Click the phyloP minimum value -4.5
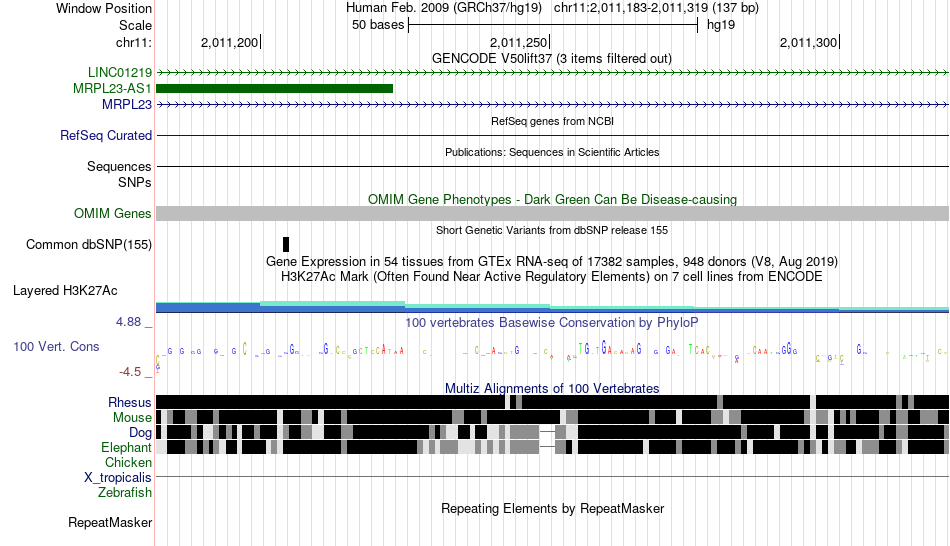 [x=130, y=372]
